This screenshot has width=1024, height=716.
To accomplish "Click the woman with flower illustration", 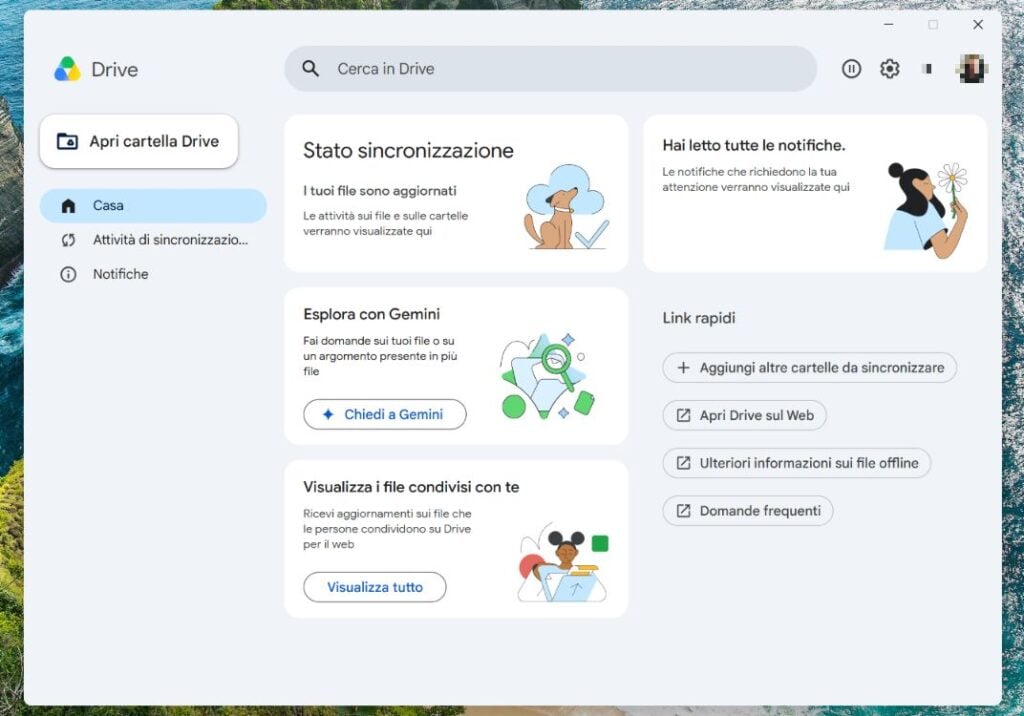I will pyautogui.click(x=925, y=210).
